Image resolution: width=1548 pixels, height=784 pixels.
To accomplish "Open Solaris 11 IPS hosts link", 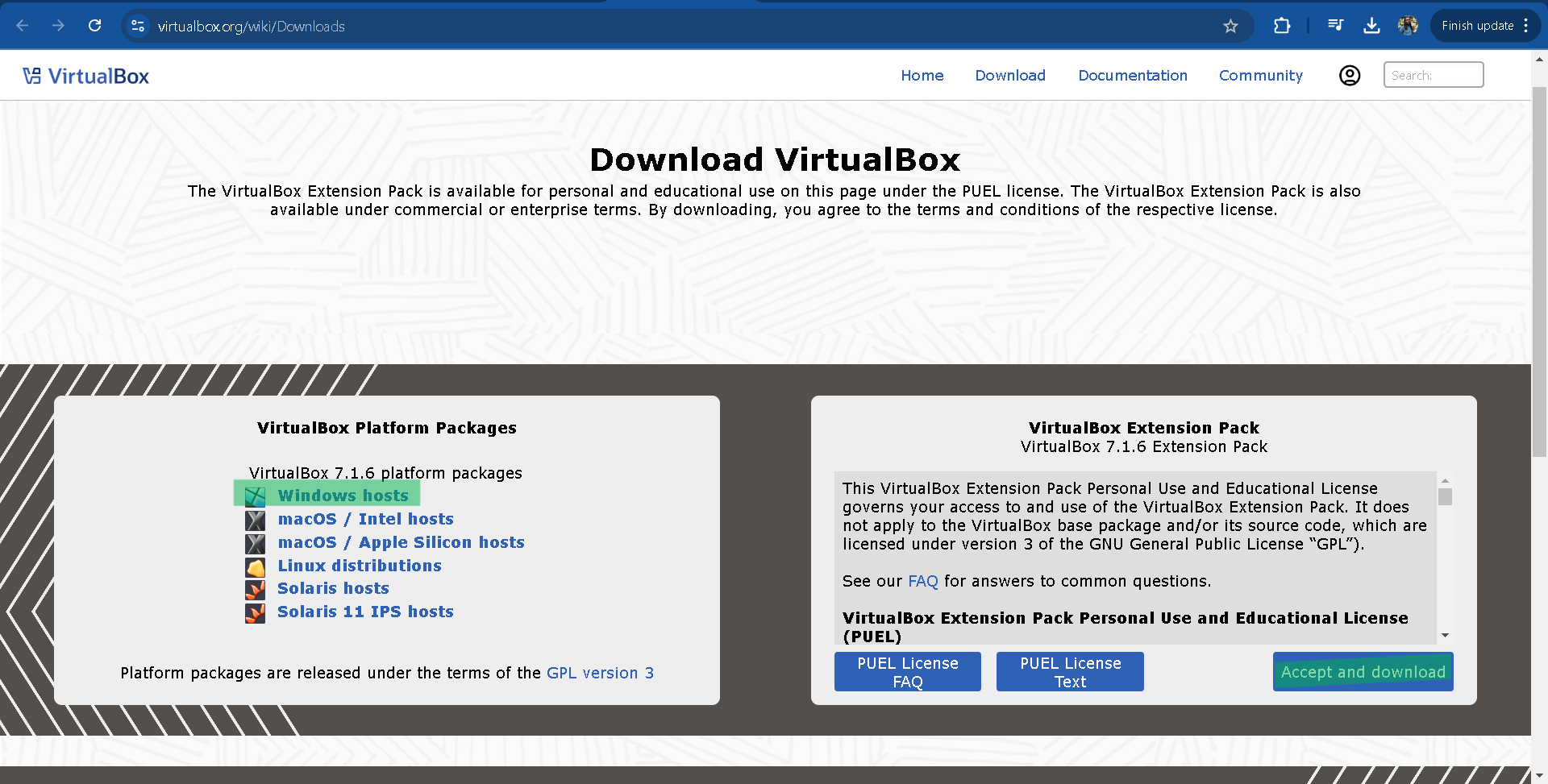I will point(366,612).
